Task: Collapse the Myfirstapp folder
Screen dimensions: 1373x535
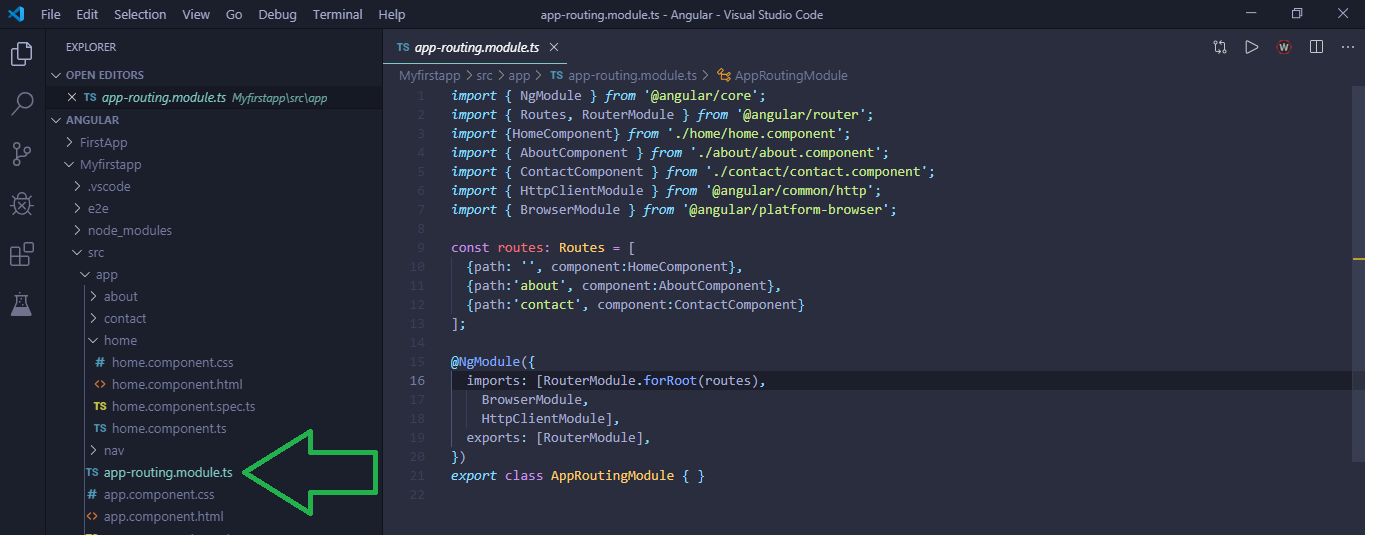Action: coord(70,165)
